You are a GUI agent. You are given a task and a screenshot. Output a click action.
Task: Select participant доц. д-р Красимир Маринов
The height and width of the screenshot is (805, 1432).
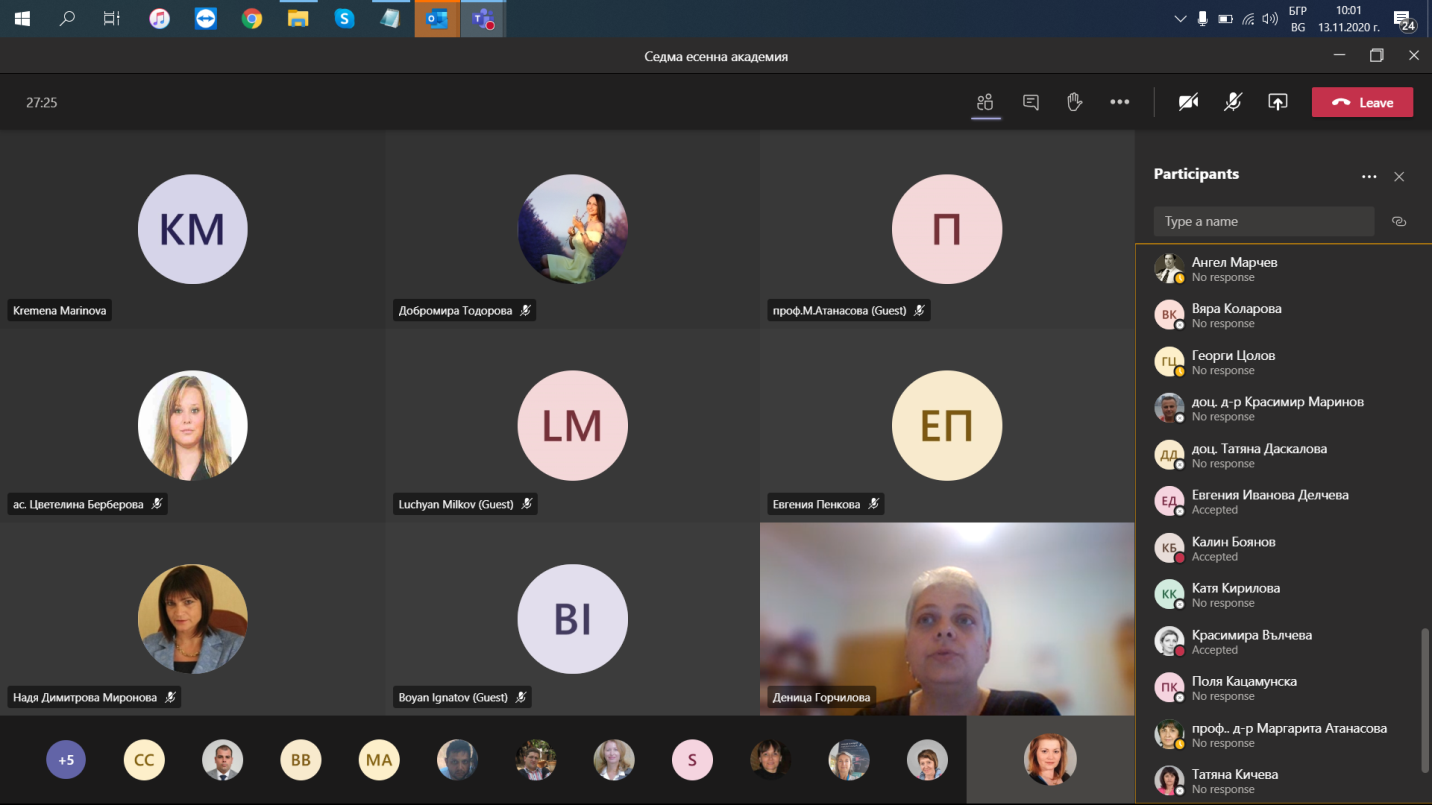(1285, 408)
